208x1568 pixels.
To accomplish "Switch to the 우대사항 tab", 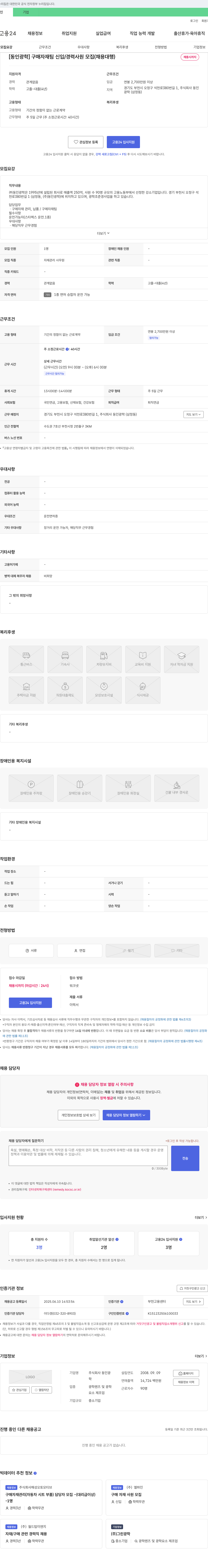I will tap(83, 47).
